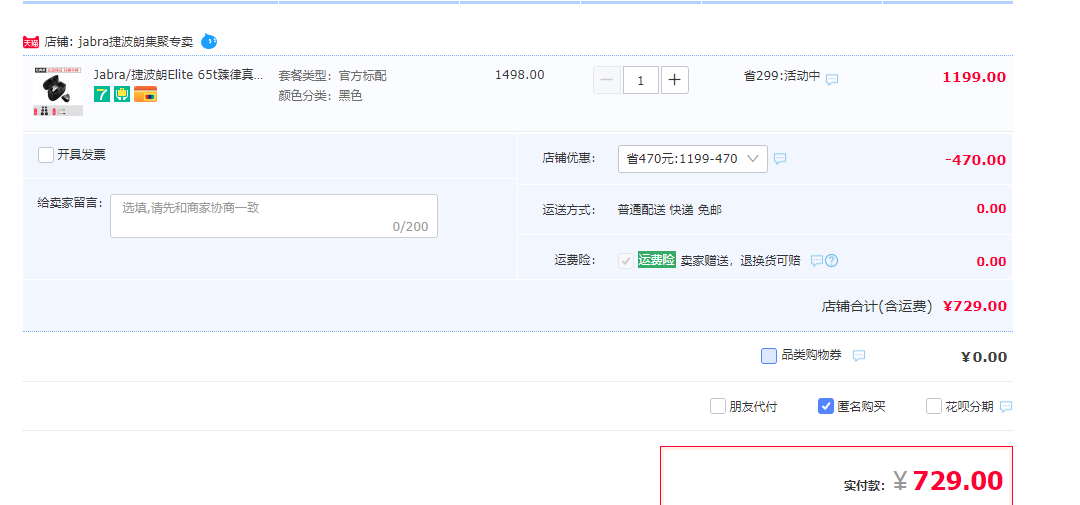The width and height of the screenshot is (1080, 505).
Task: Increase quantity with the plus button
Action: coord(674,80)
